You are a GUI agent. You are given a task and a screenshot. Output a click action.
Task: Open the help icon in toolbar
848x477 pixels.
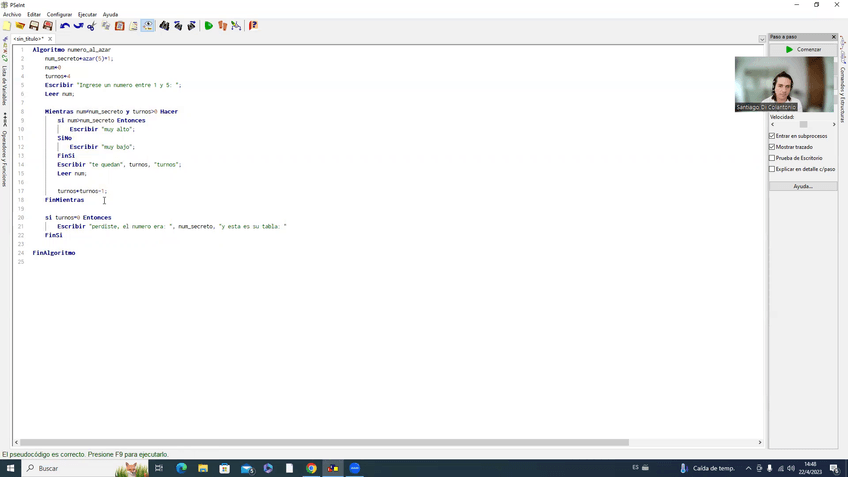point(253,26)
